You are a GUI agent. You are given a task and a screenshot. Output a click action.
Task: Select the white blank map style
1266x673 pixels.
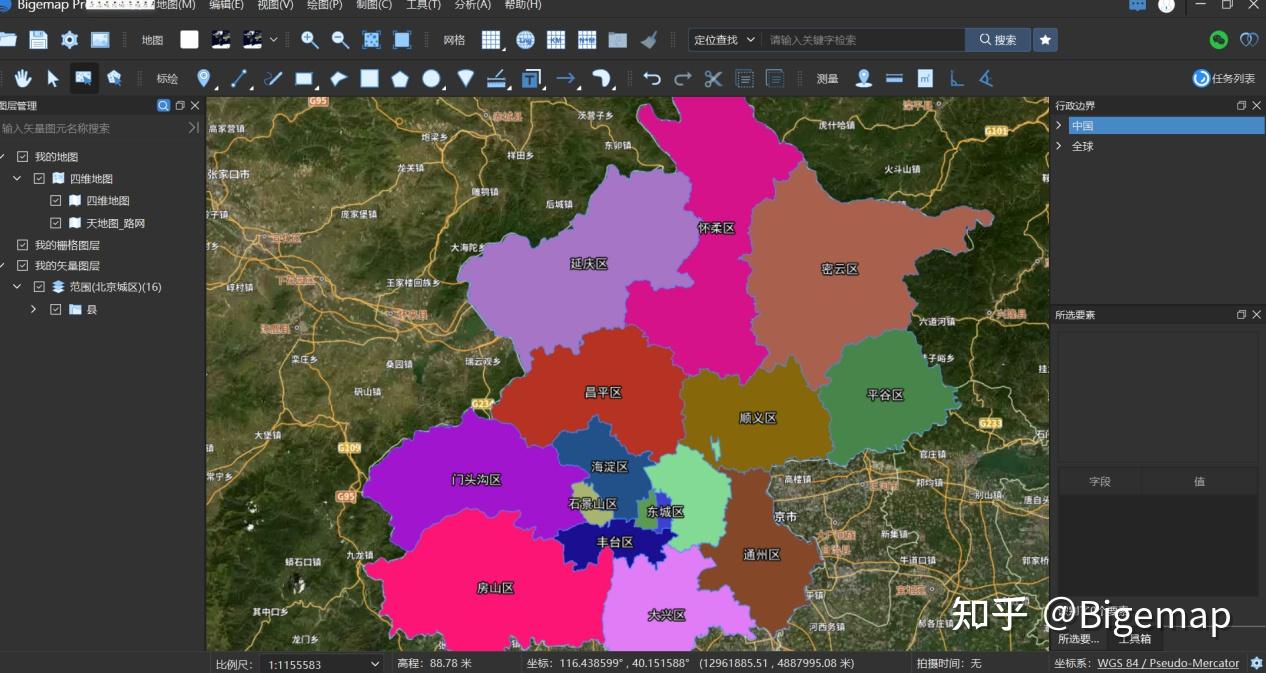(189, 40)
